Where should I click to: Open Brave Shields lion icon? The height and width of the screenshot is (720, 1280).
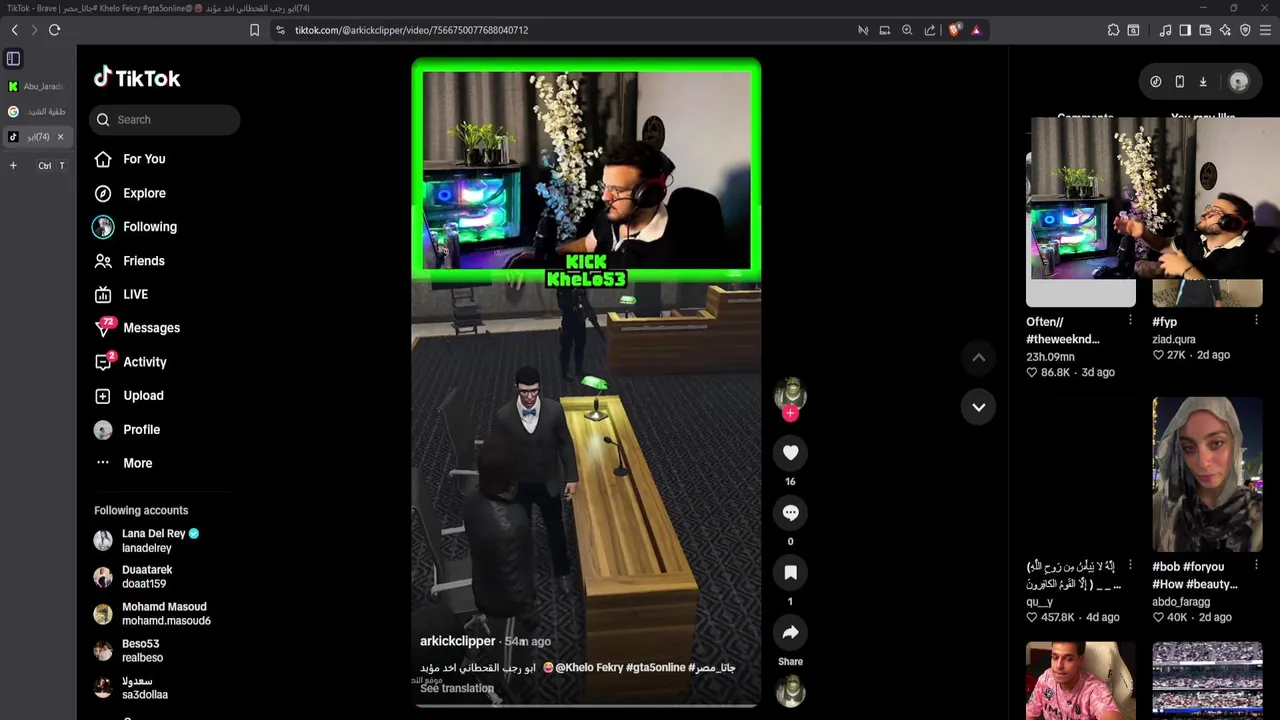[x=954, y=30]
